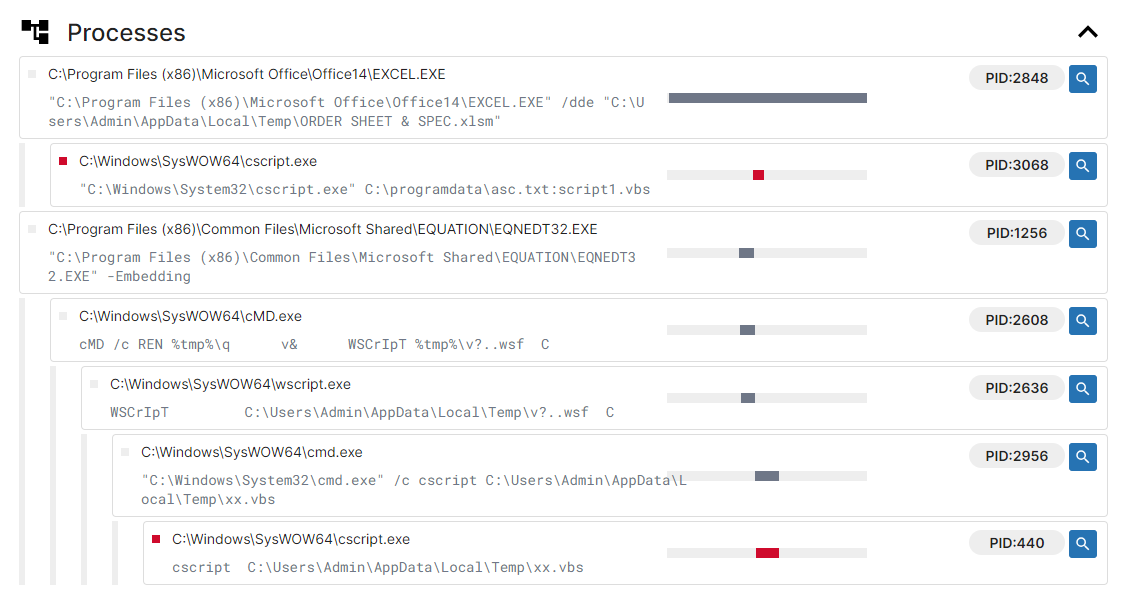Click the 'cMD /c REN %tmp%\q' command line
Screen dimensions: 1123x597
click(314, 344)
